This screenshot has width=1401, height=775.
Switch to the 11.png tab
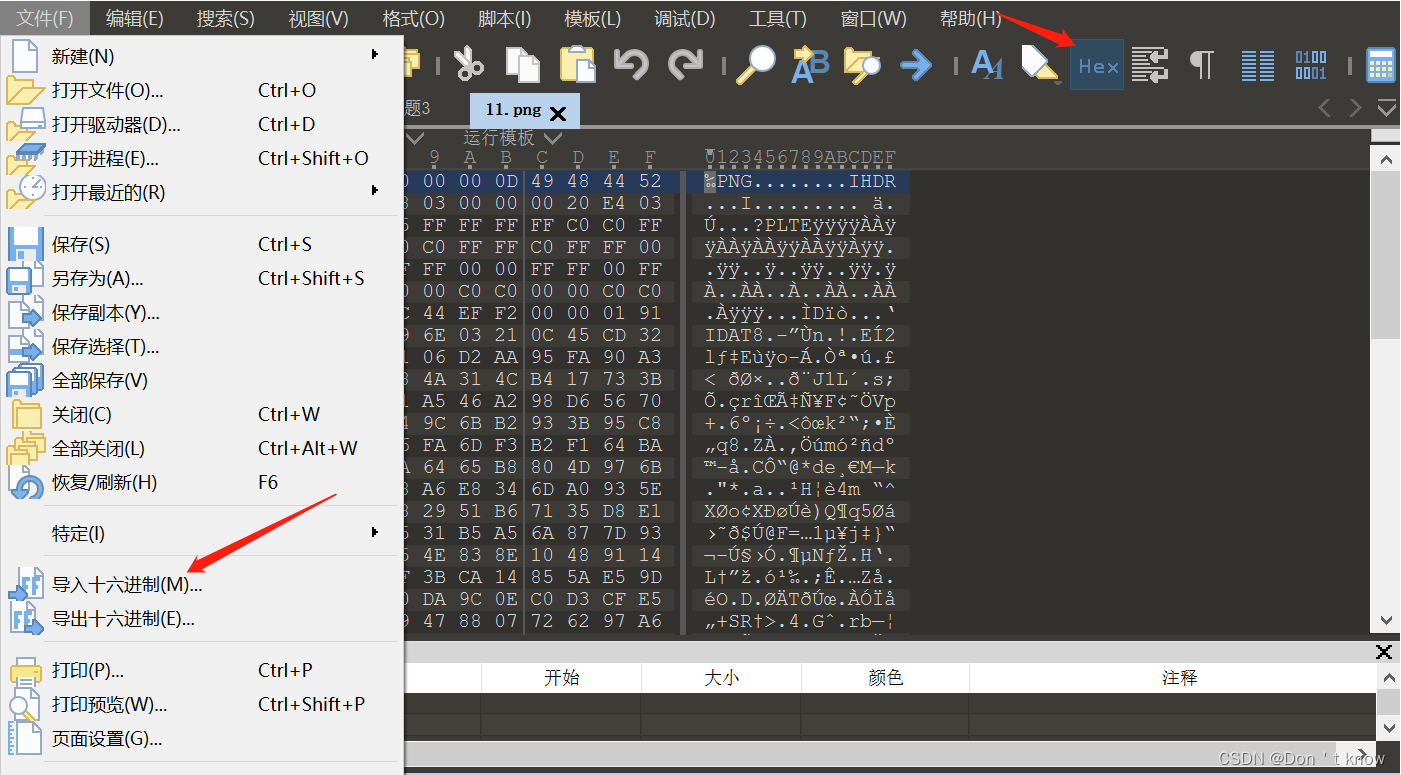(524, 111)
